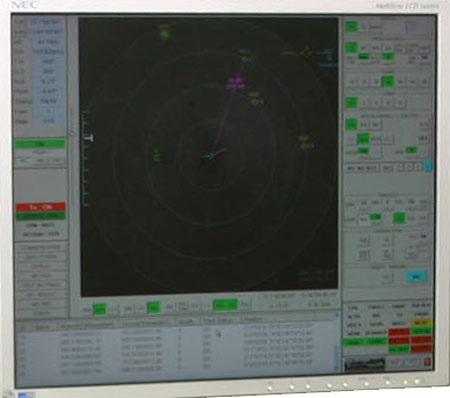Click the arrow at the top of the track table scrollbar
This screenshot has width=450, height=398.
point(336,315)
